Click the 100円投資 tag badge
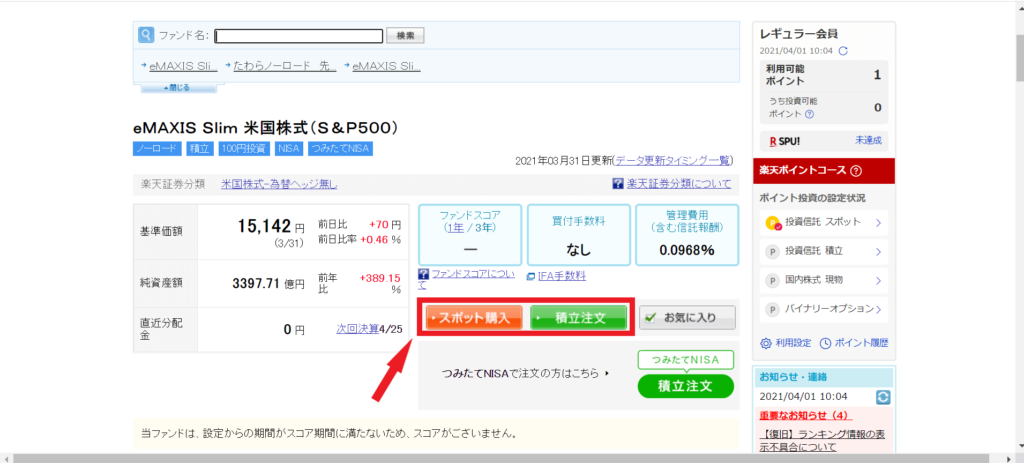This screenshot has width=1024, height=463. (244, 148)
